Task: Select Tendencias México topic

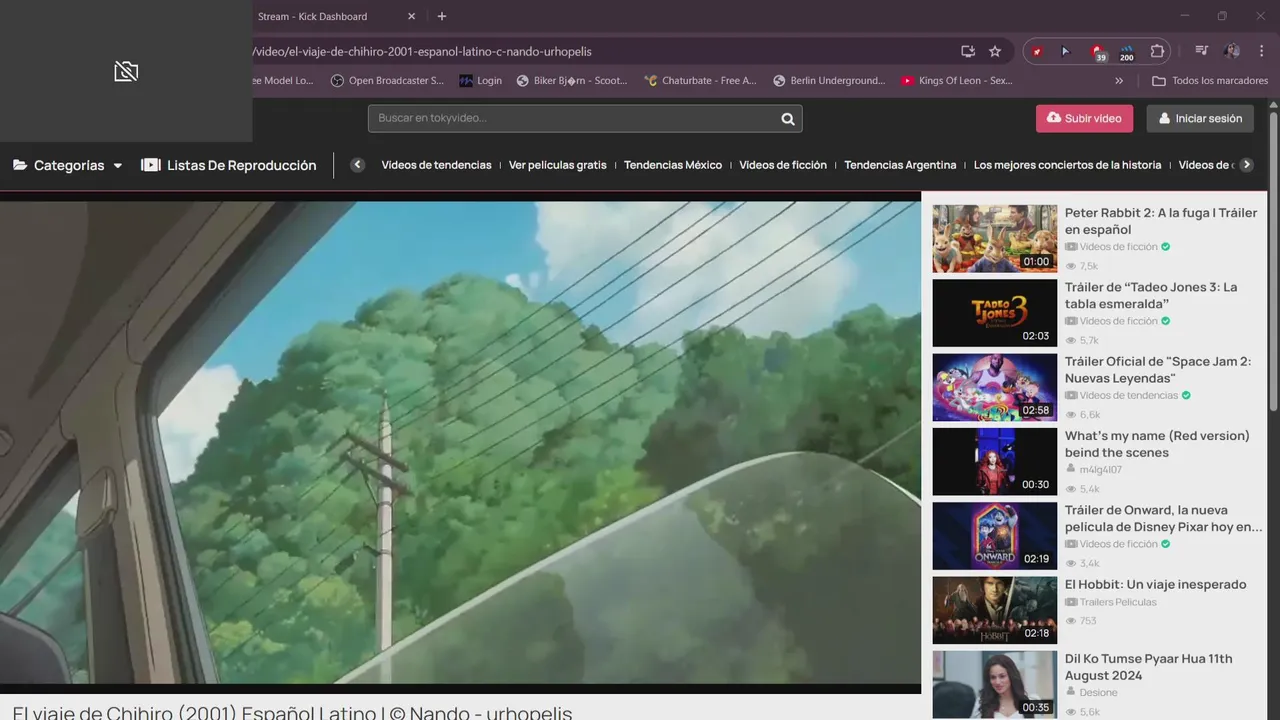Action: tap(673, 165)
